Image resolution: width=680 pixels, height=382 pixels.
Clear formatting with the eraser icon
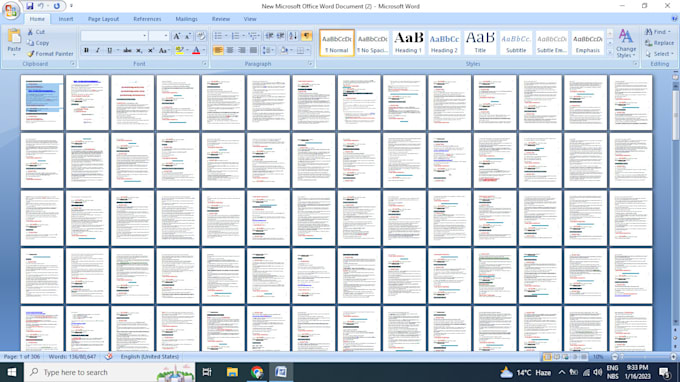(x=201, y=36)
